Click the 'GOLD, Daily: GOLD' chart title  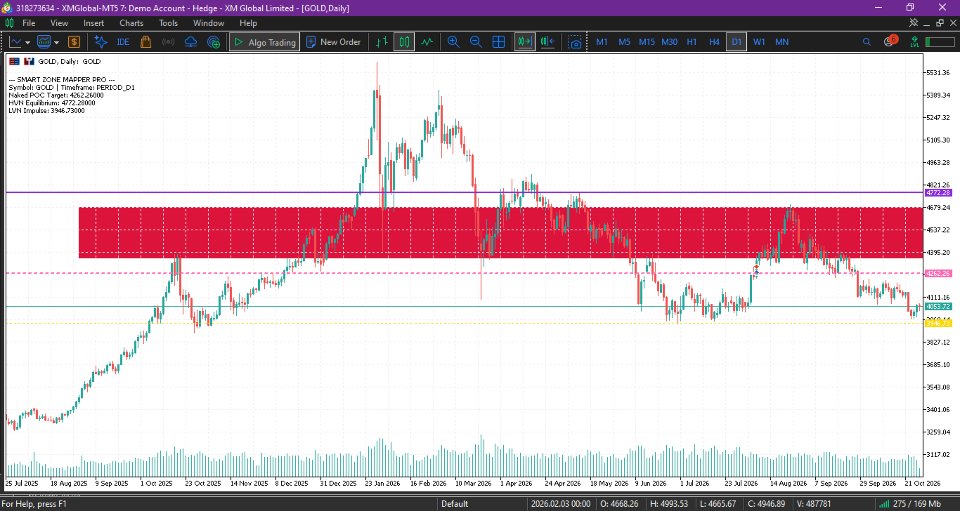(69, 61)
